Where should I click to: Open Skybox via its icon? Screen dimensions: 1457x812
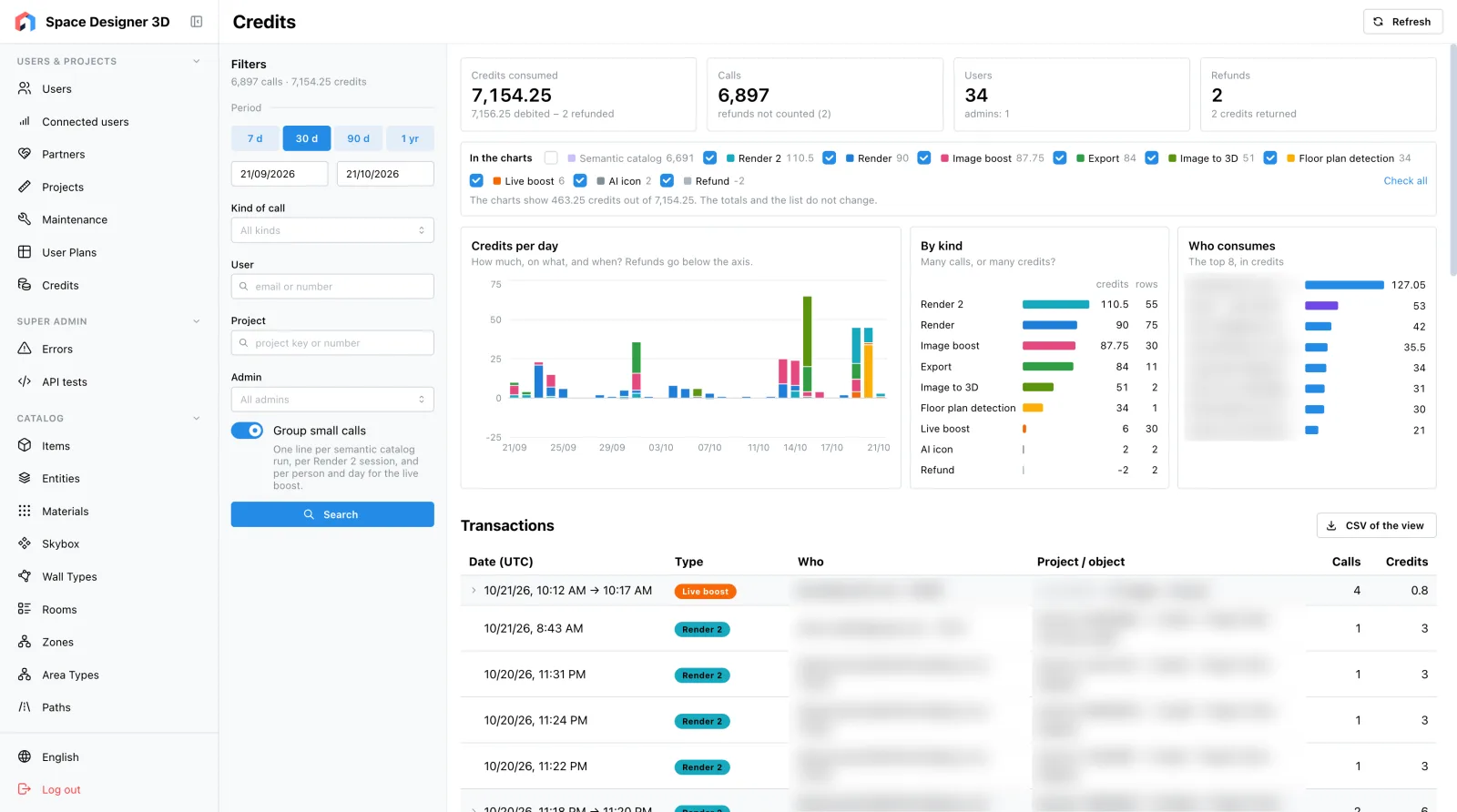click(25, 544)
